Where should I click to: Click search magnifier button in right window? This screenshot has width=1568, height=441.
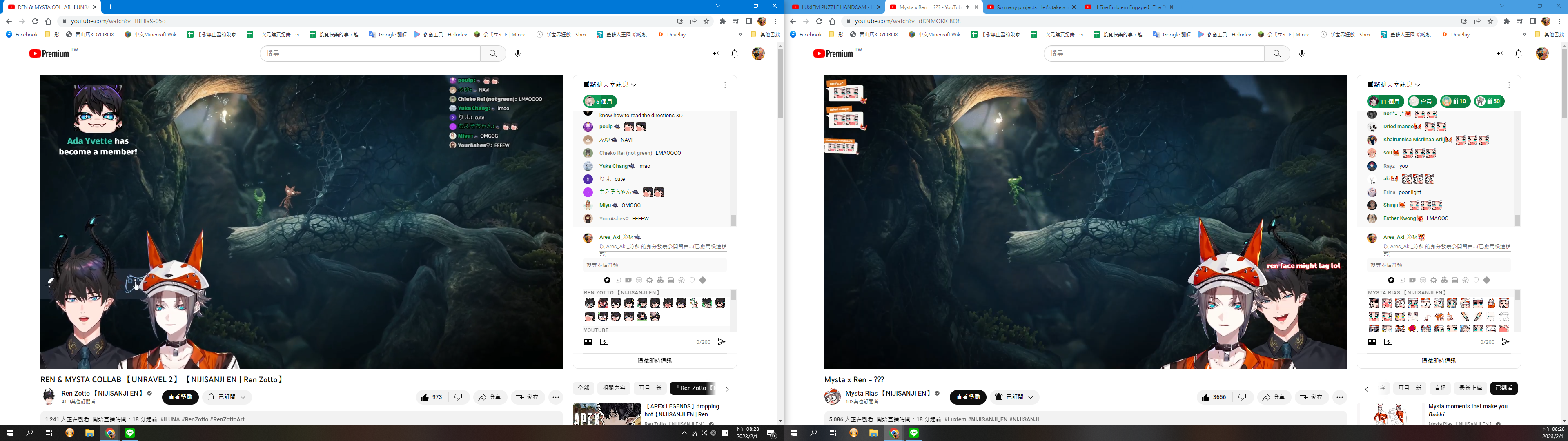tap(1277, 53)
